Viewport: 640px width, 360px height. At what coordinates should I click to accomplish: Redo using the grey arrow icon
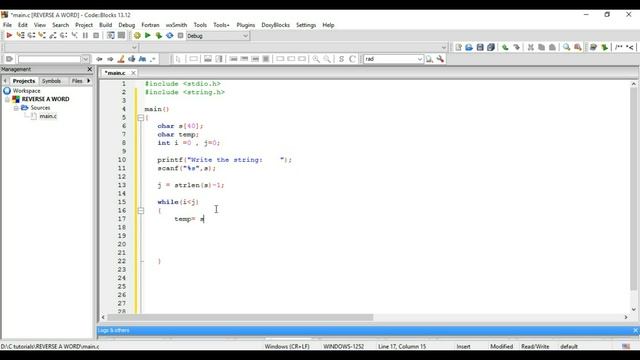[516, 47]
